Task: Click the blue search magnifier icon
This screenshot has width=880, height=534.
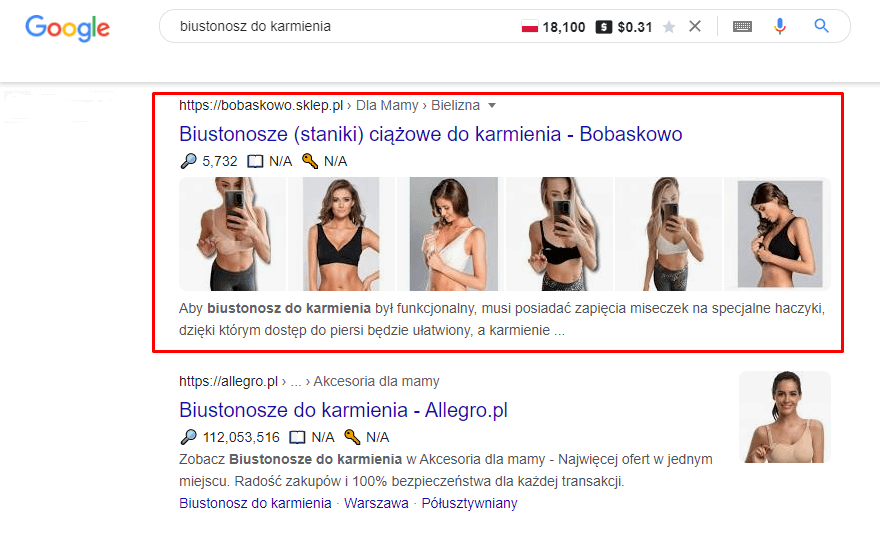Action: (821, 26)
